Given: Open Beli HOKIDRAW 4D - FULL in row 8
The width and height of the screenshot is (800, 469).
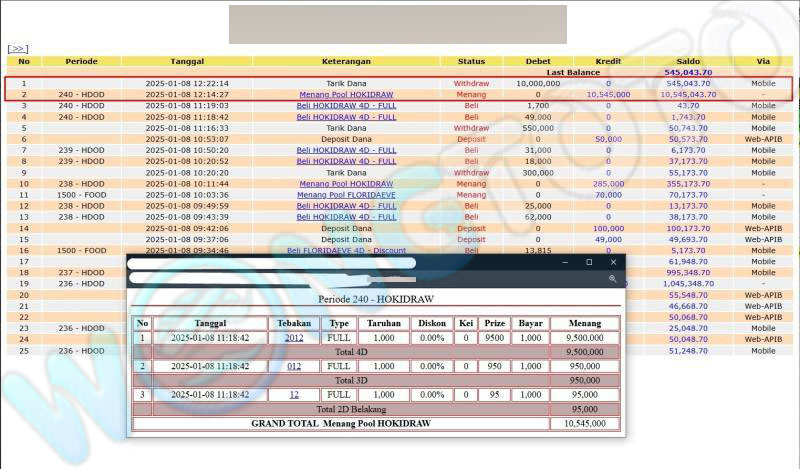Looking at the screenshot, I should click(x=346, y=162).
